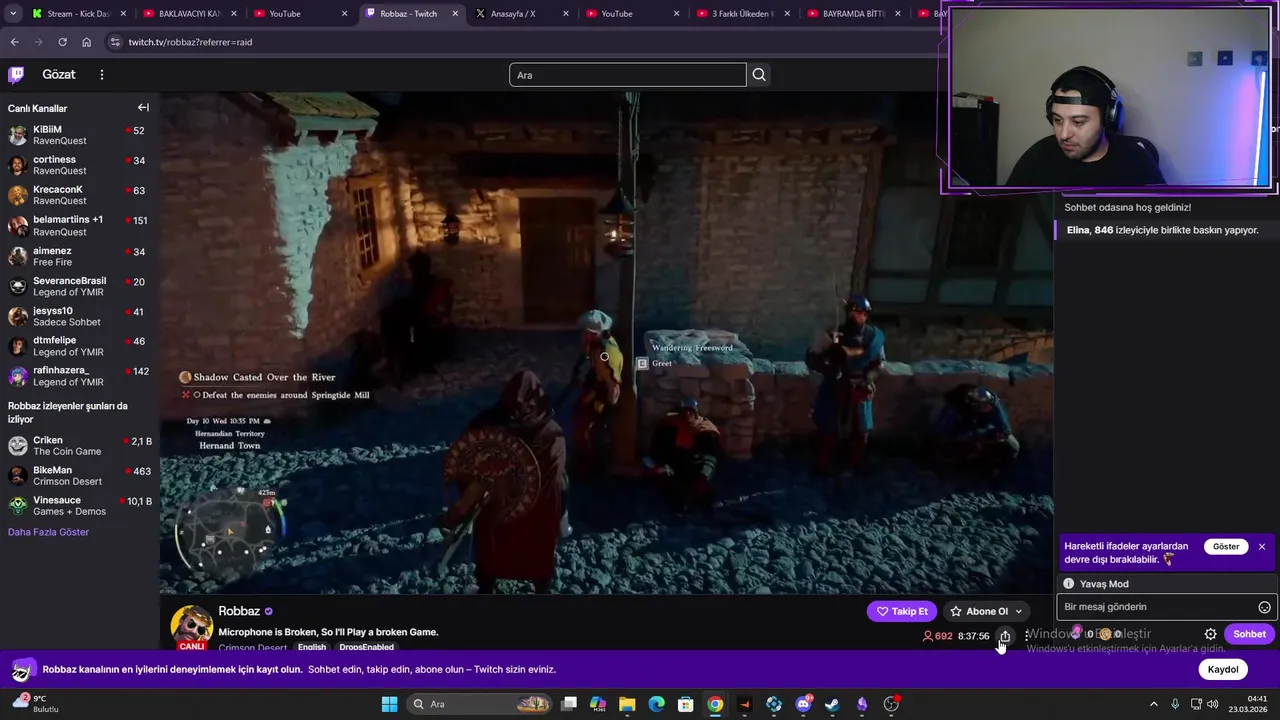Viewport: 1280px width, 720px height.
Task: Select belamartiins +1 channel row
Action: pyautogui.click(x=79, y=225)
